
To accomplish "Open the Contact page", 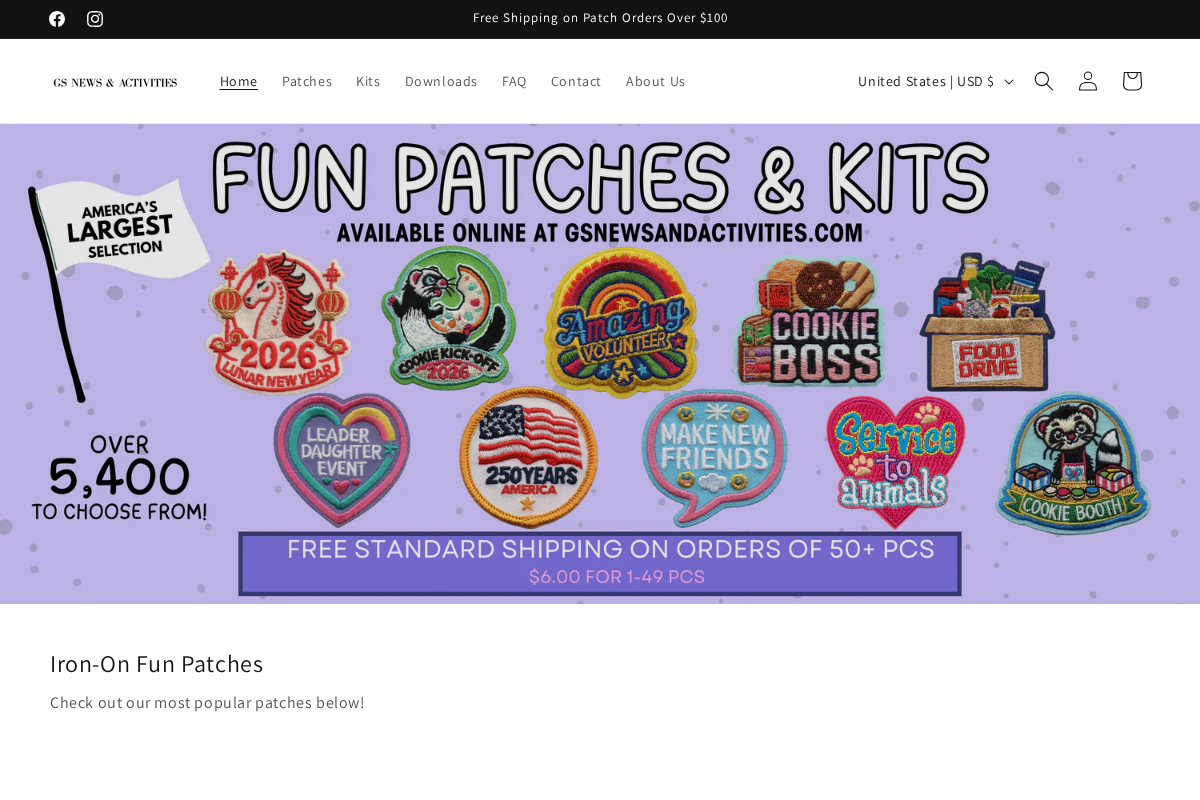I will (x=576, y=81).
